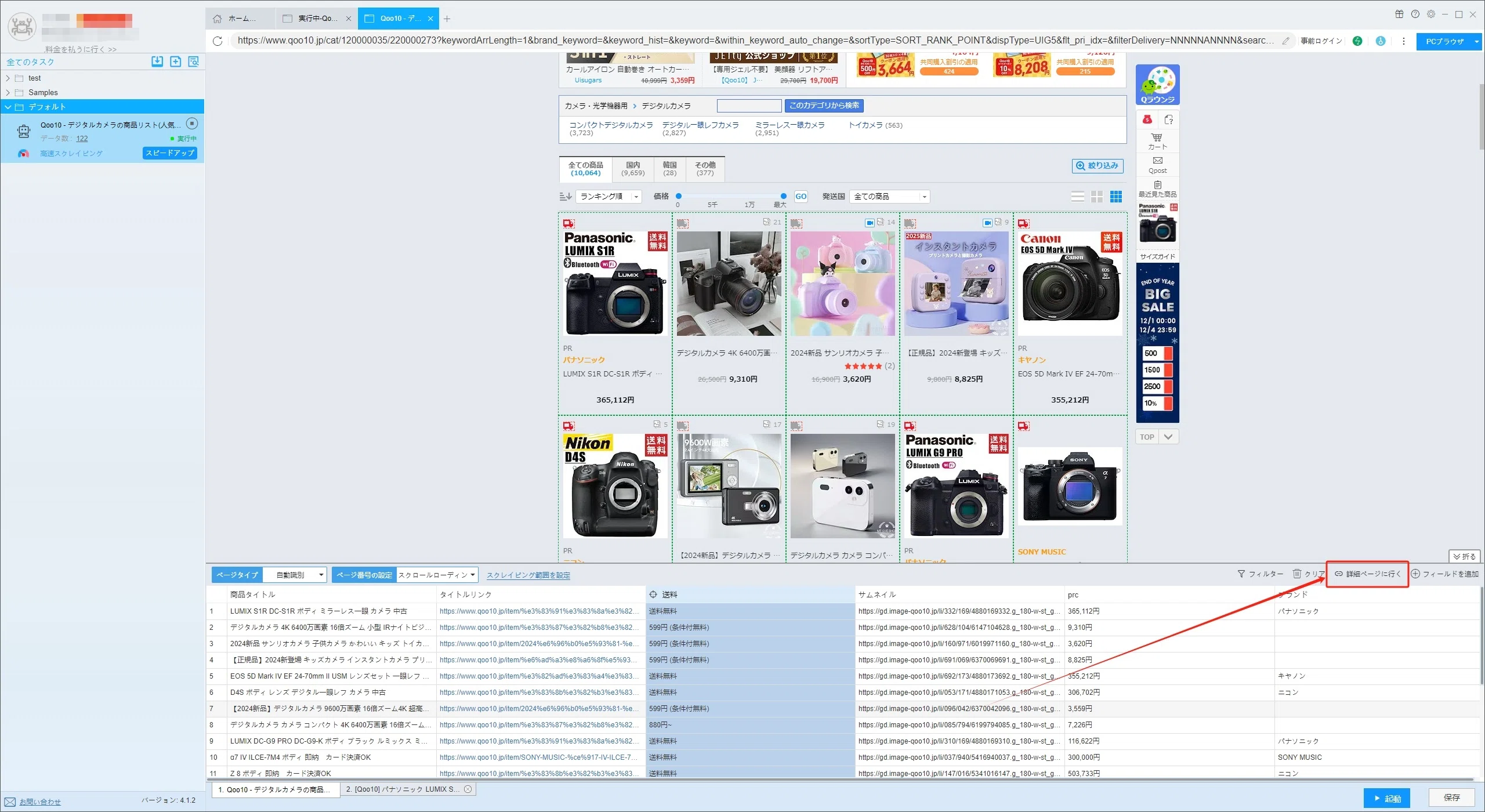Open the ランキング順 sort dropdown
The width and height of the screenshot is (1485, 812).
[609, 197]
